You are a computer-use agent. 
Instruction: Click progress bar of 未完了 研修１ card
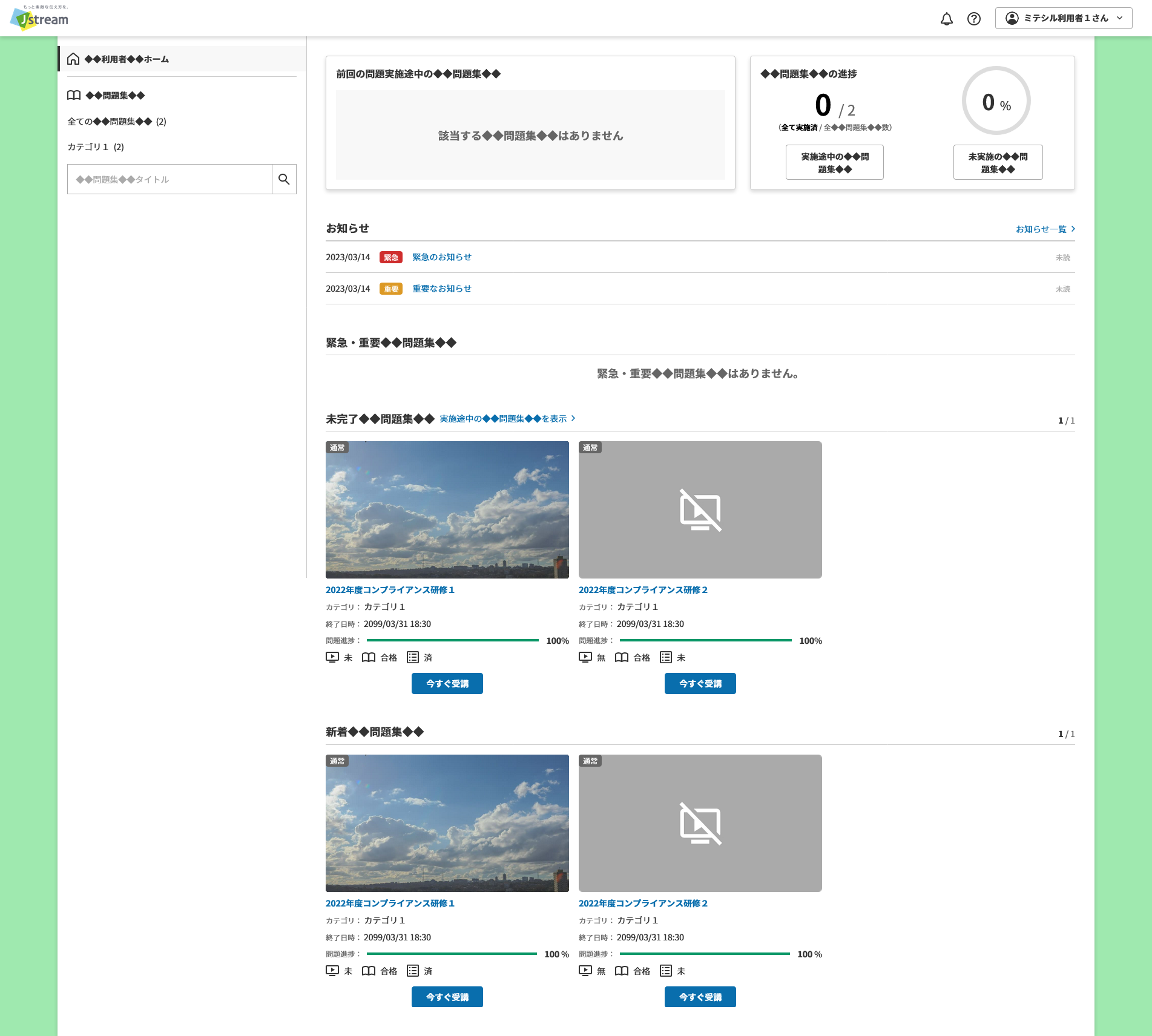[x=453, y=640]
